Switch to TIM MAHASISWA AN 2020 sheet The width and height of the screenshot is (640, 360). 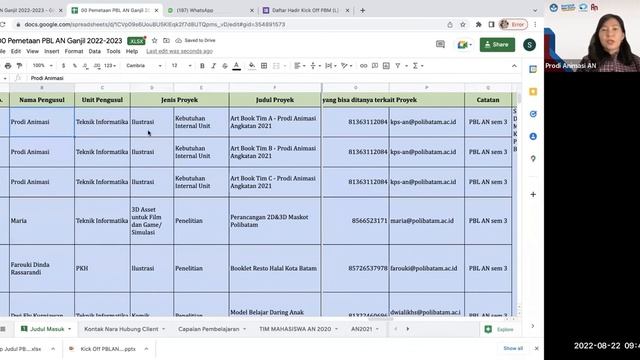295,329
